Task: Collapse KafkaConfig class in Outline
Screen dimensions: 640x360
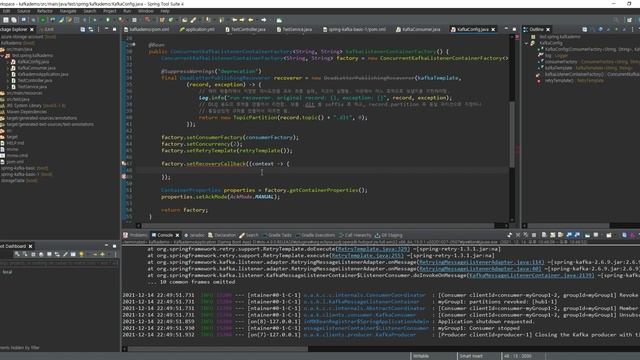Action: [x=526, y=43]
